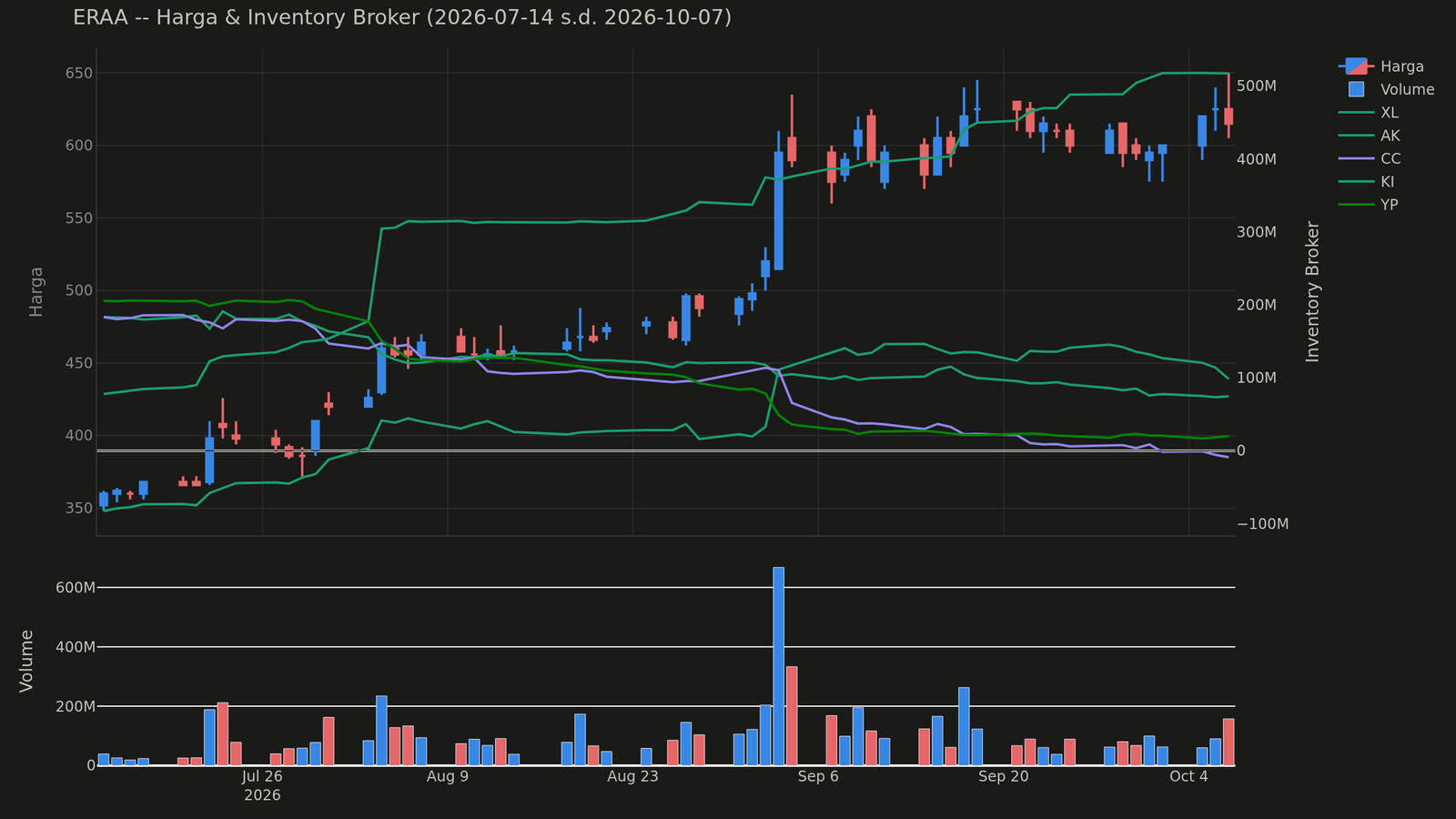Click the Sep 6 date label
The width and height of the screenshot is (1456, 819).
[818, 776]
